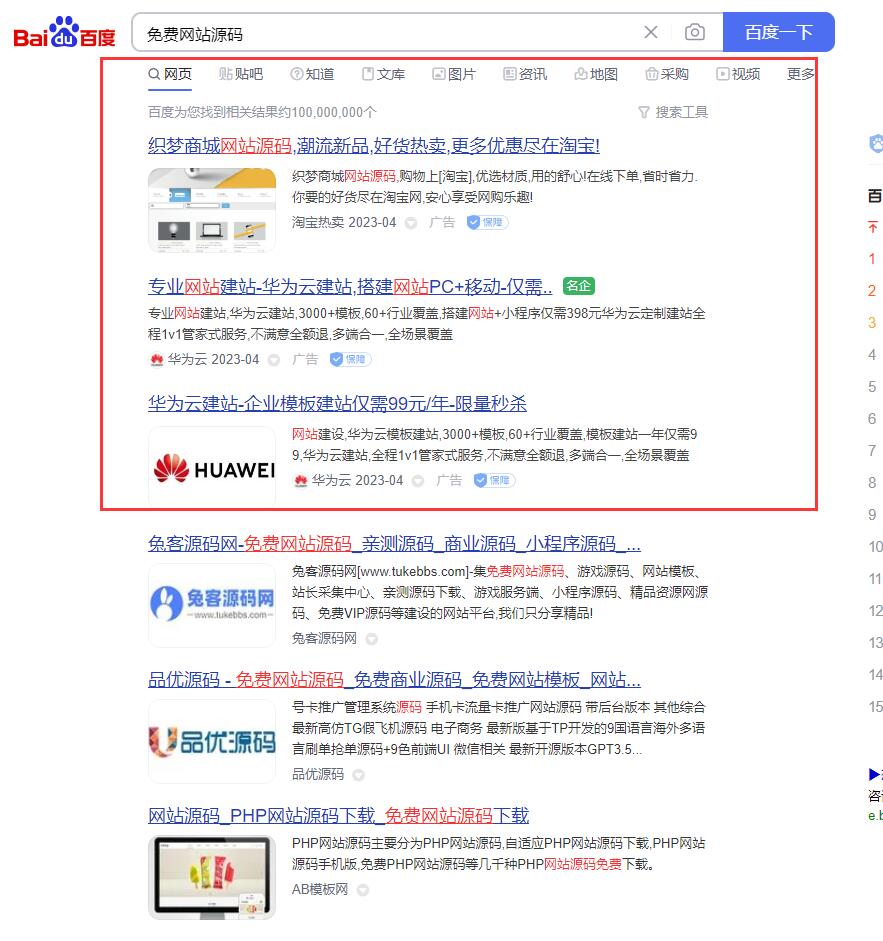Click the Baidu logo

pyautogui.click(x=64, y=32)
